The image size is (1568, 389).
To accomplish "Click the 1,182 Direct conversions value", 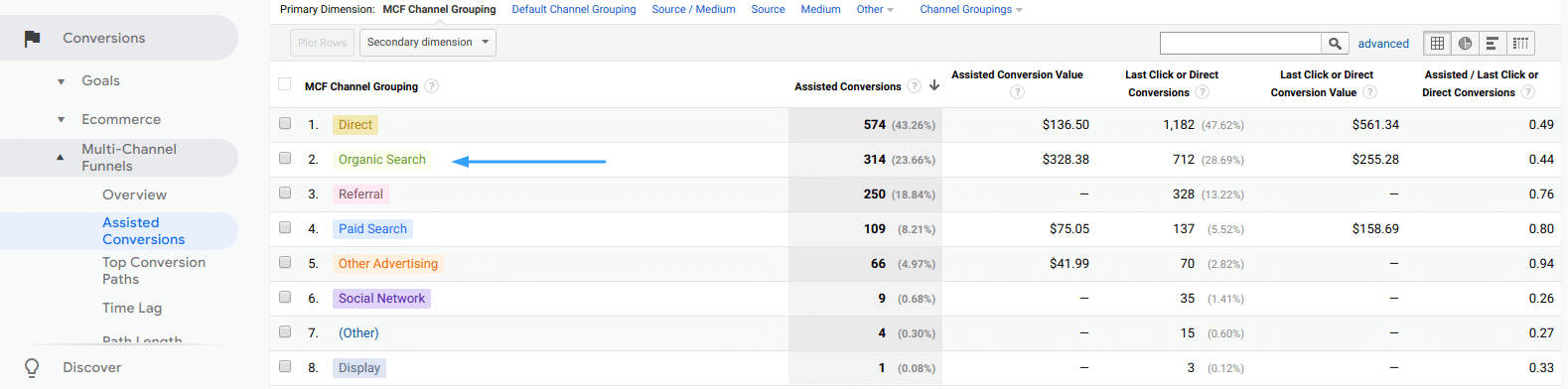I will point(1179,125).
